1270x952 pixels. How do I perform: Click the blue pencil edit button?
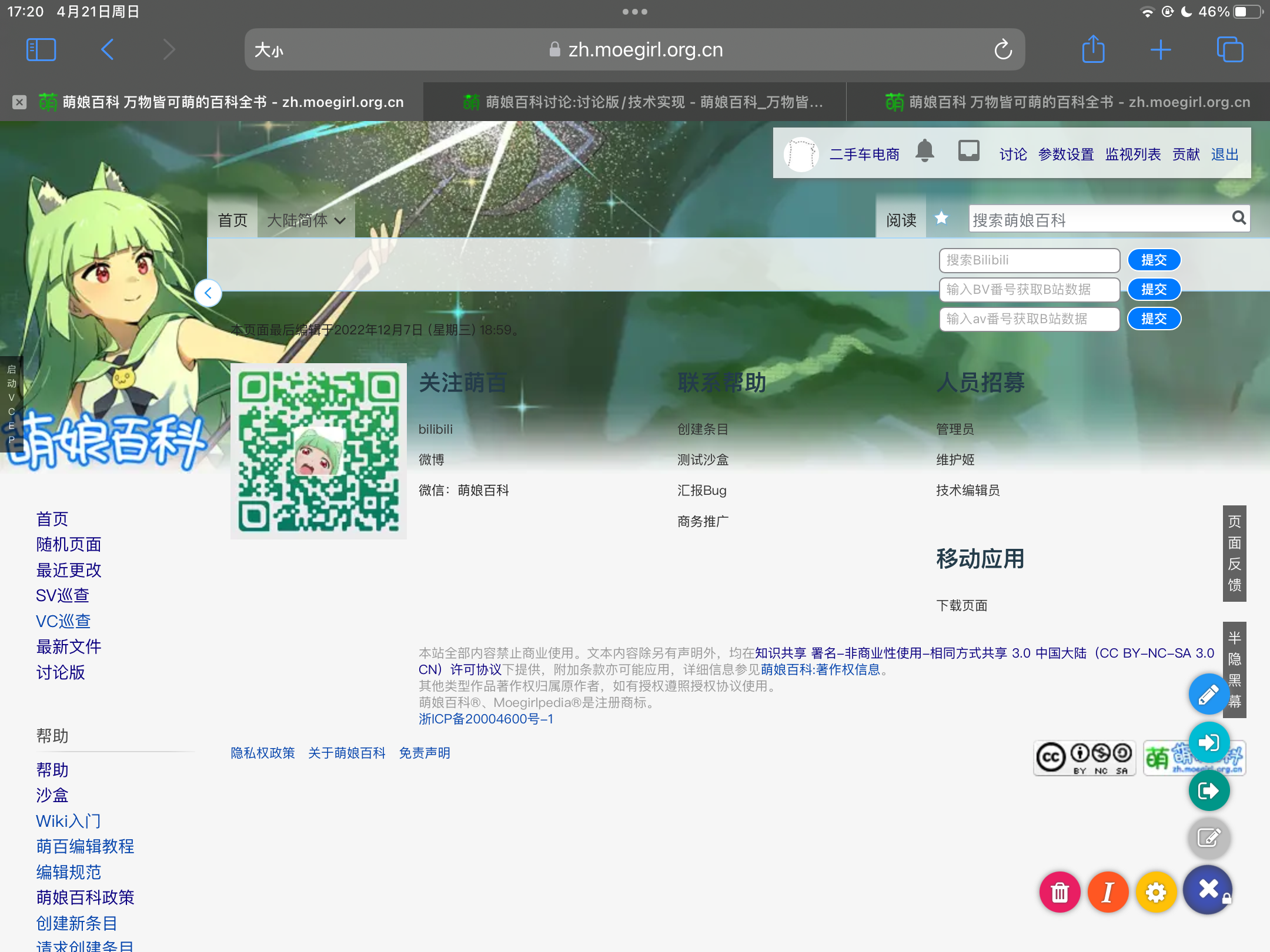[x=1208, y=695]
